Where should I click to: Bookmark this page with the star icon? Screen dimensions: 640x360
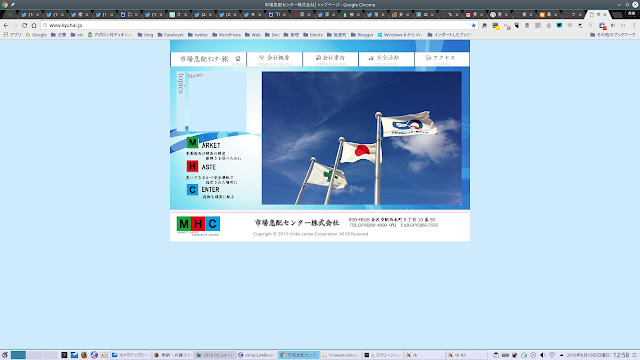[473, 25]
